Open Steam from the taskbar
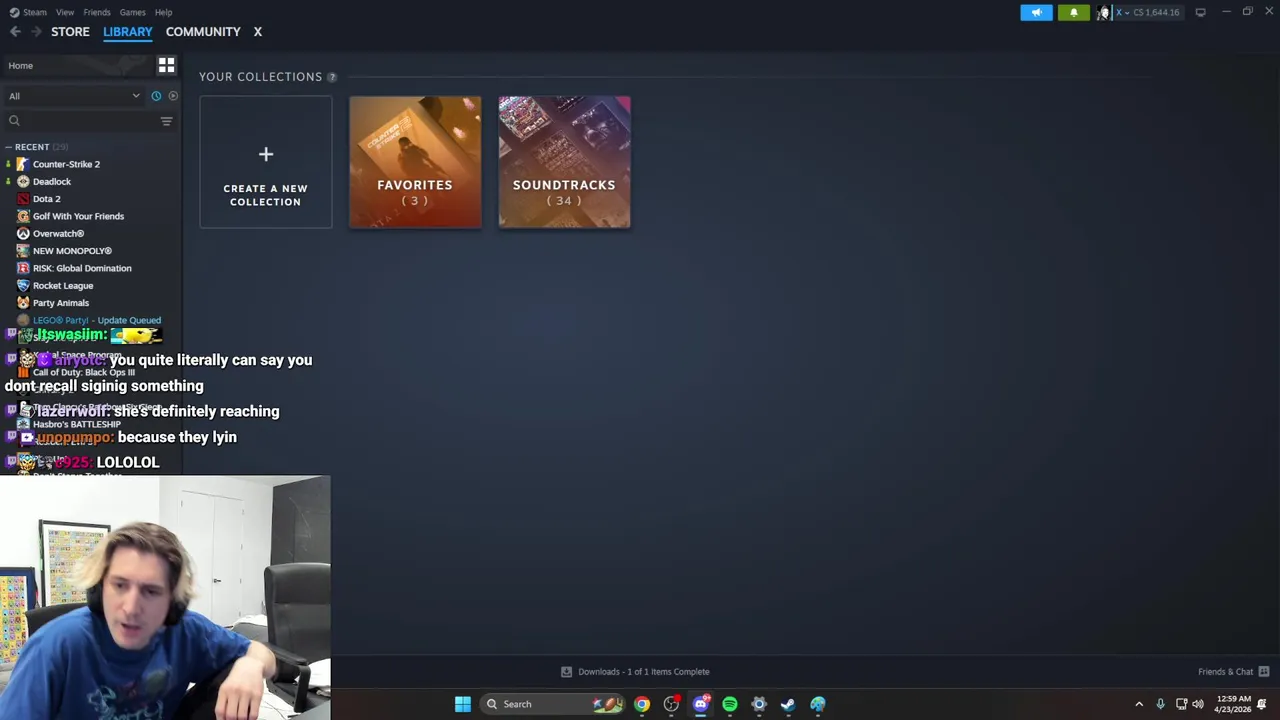Screen dimensions: 1280x720 coord(788,704)
